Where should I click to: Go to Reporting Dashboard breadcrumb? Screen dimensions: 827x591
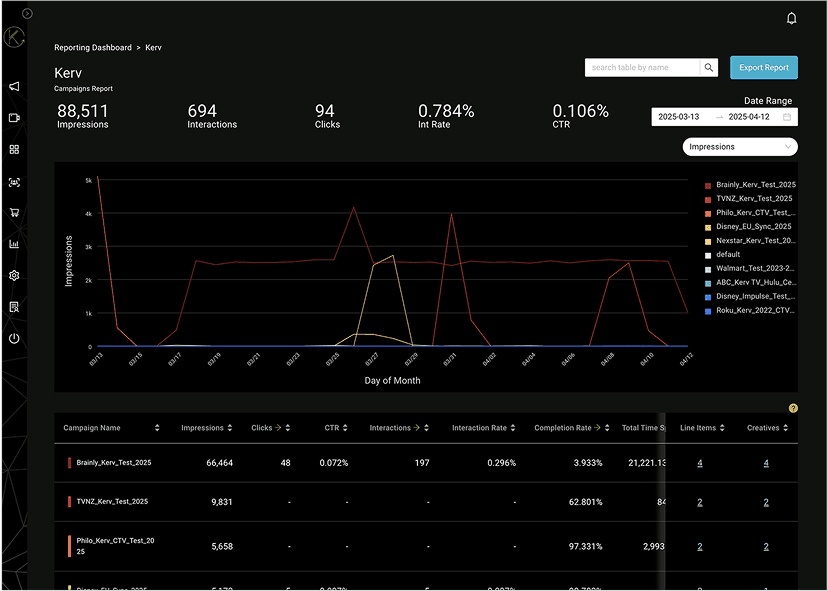(x=93, y=47)
